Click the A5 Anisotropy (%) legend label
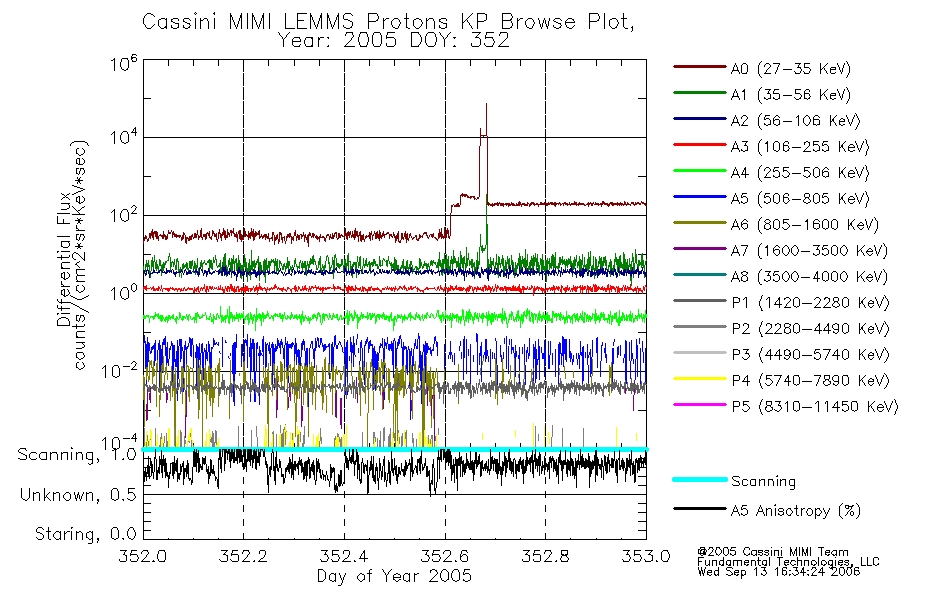Viewport: 950px width, 600px height. pyautogui.click(x=796, y=511)
